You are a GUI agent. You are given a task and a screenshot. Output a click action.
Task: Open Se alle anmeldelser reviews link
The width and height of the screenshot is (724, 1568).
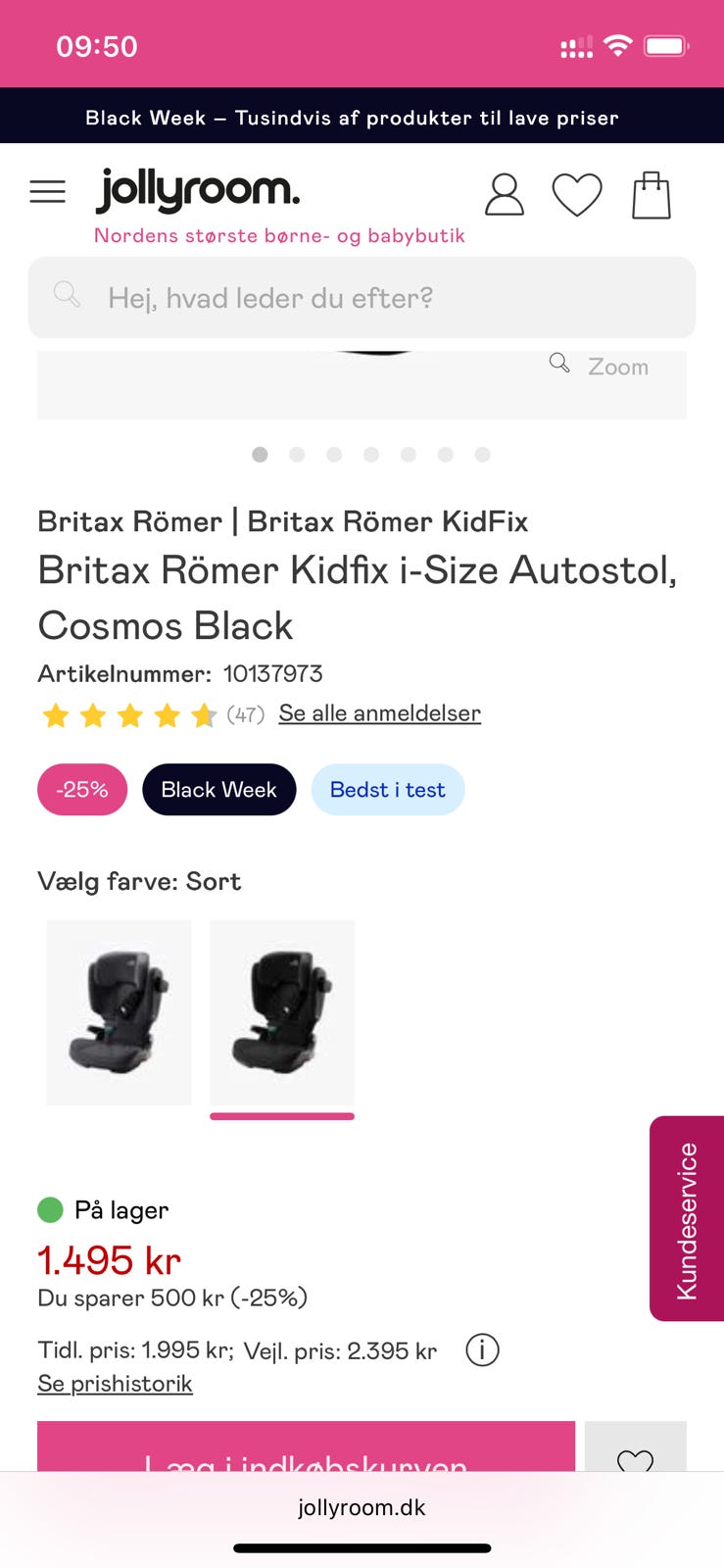(379, 713)
